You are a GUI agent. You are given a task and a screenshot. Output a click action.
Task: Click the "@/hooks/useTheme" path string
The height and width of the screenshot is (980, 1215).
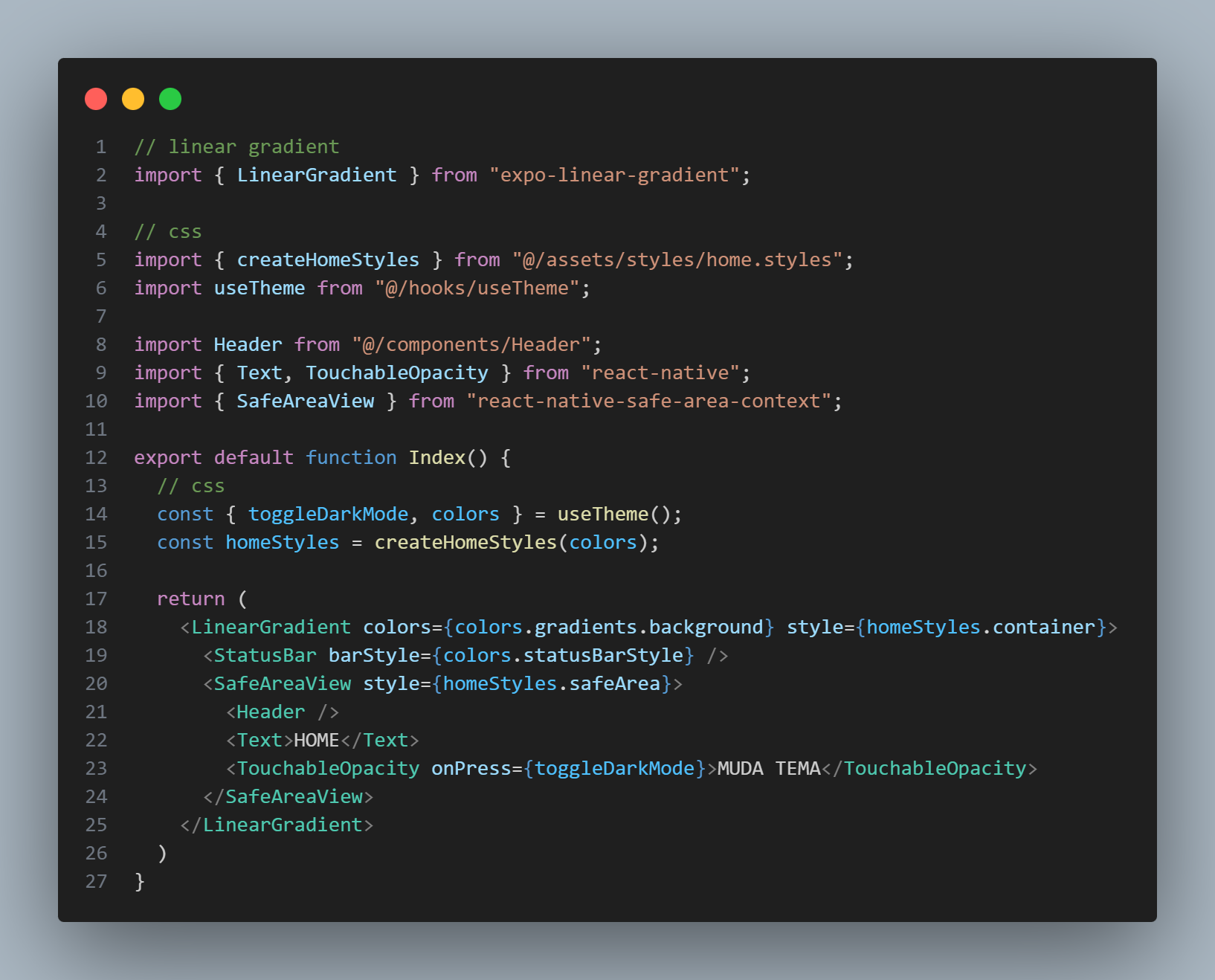pos(477,288)
